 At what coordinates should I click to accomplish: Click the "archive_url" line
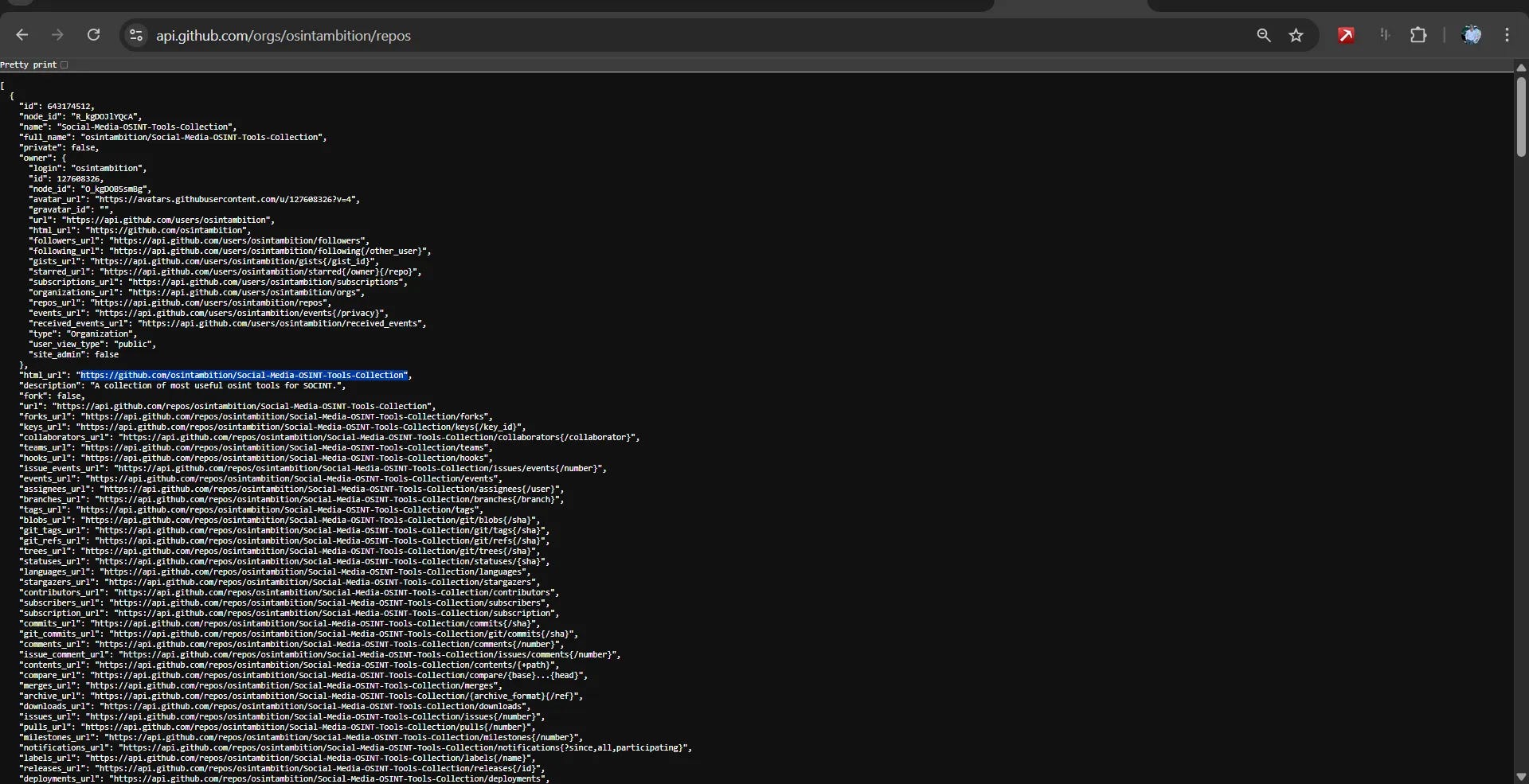301,696
